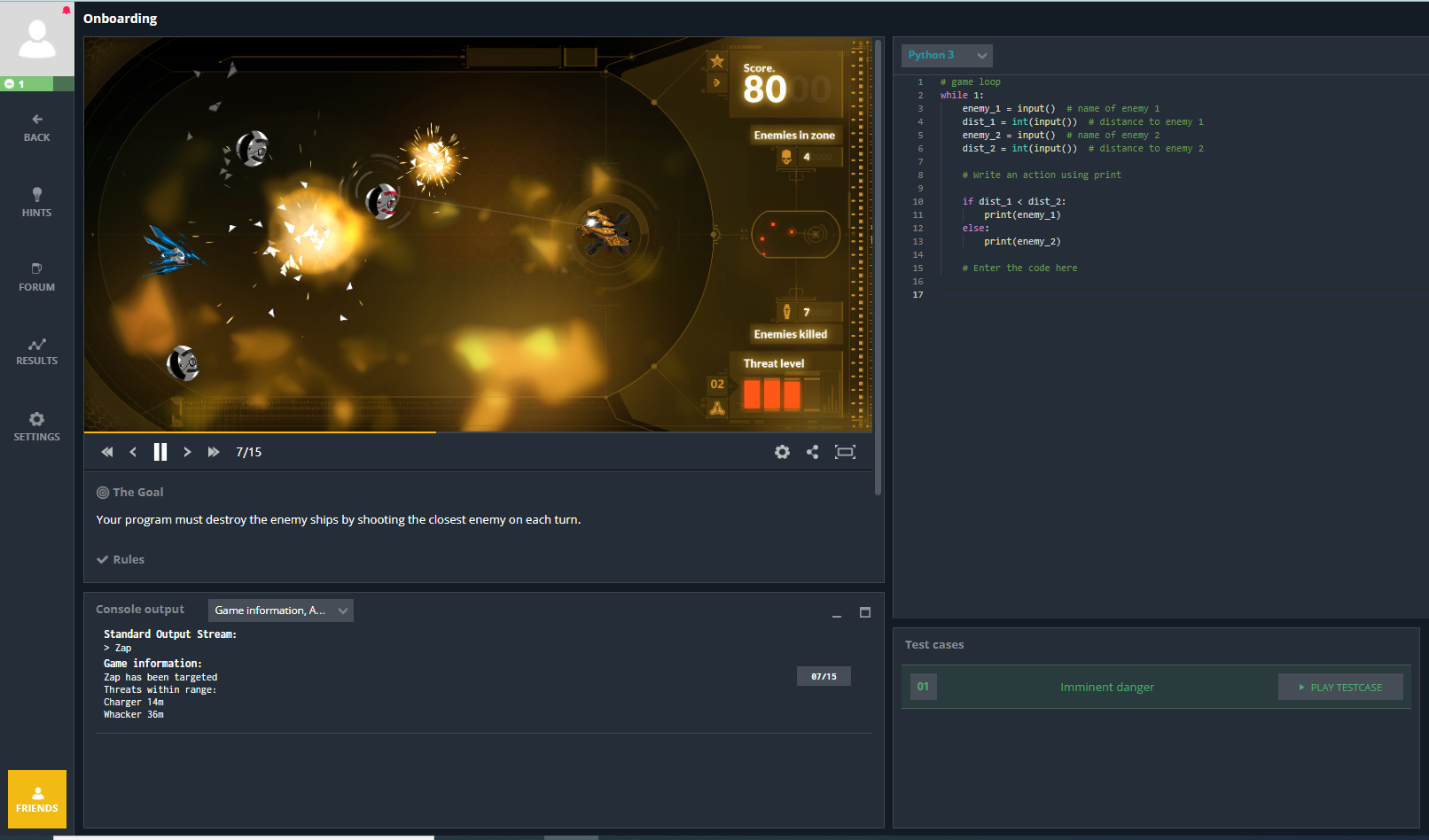Step forward one replay frame

tap(187, 452)
